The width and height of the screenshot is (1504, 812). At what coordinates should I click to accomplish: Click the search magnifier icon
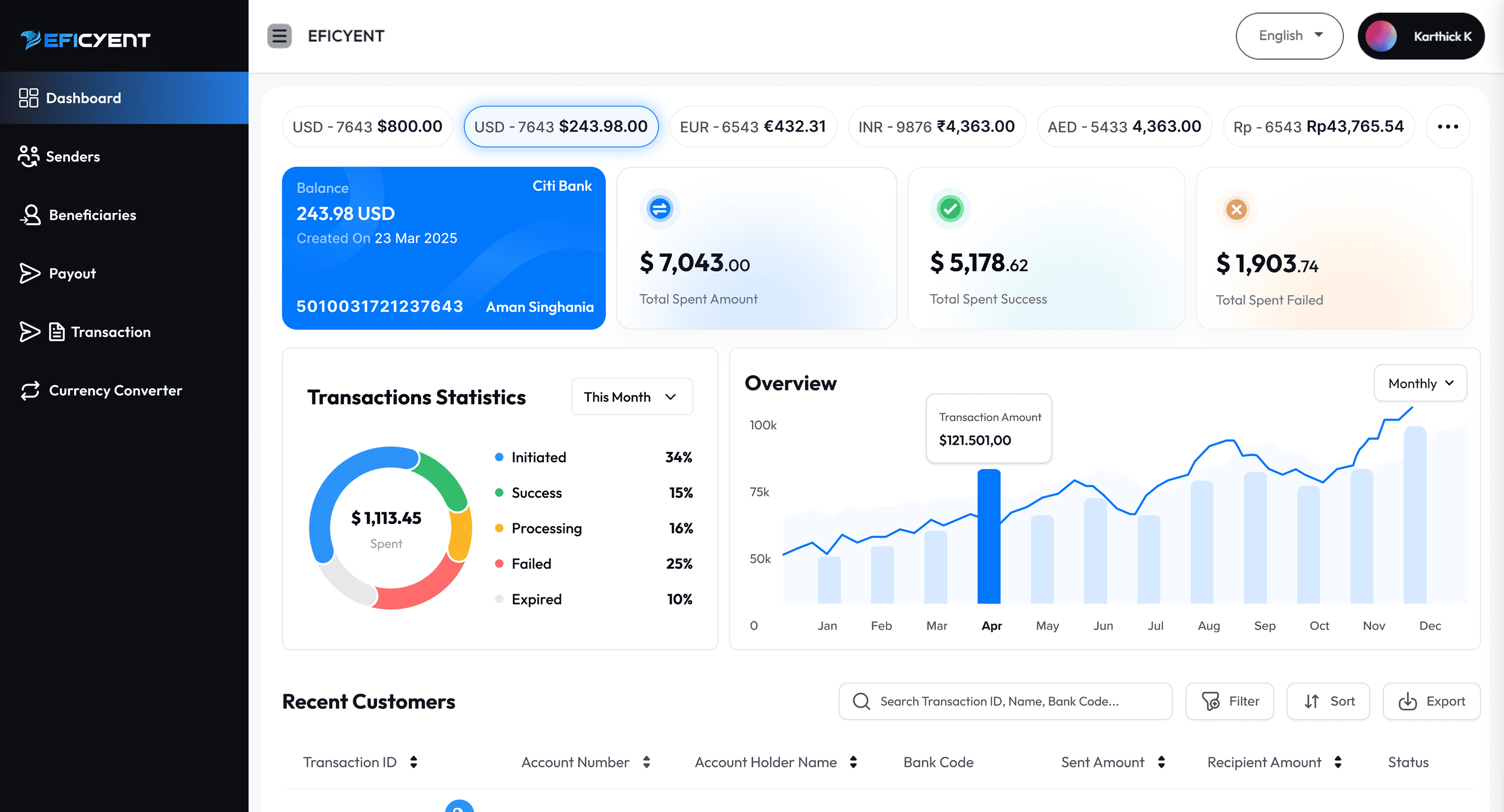[x=861, y=701]
